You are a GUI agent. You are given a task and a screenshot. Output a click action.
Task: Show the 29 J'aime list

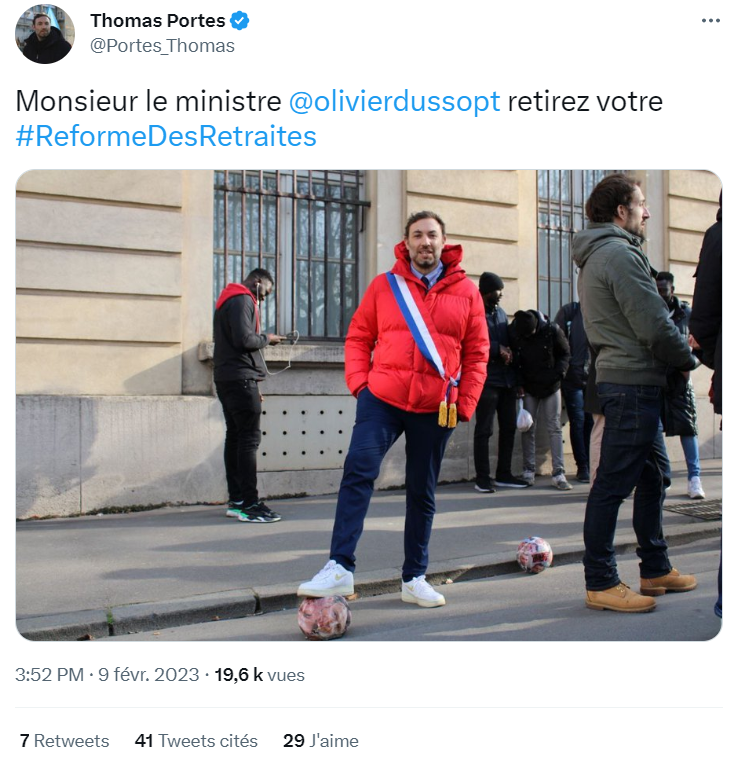(321, 741)
